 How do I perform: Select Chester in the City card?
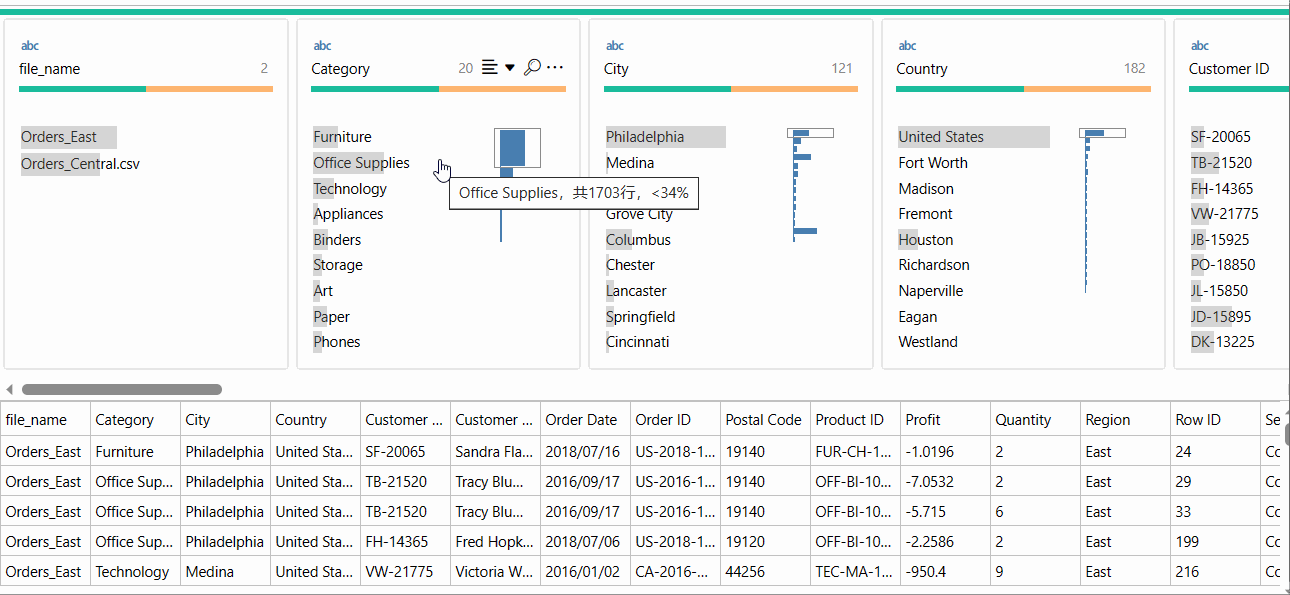pos(630,265)
